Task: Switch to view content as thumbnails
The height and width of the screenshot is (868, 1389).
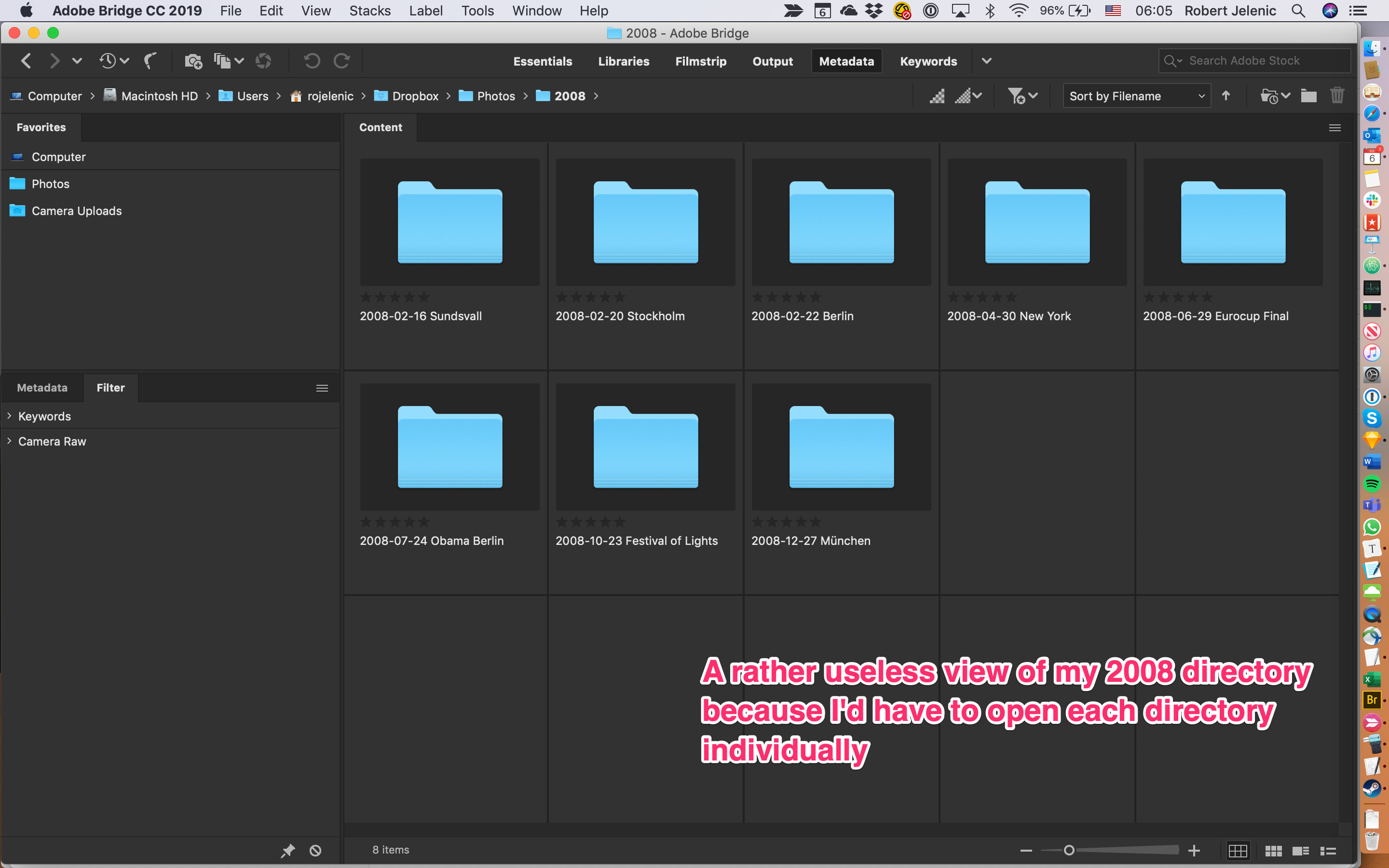Action: [x=1273, y=851]
